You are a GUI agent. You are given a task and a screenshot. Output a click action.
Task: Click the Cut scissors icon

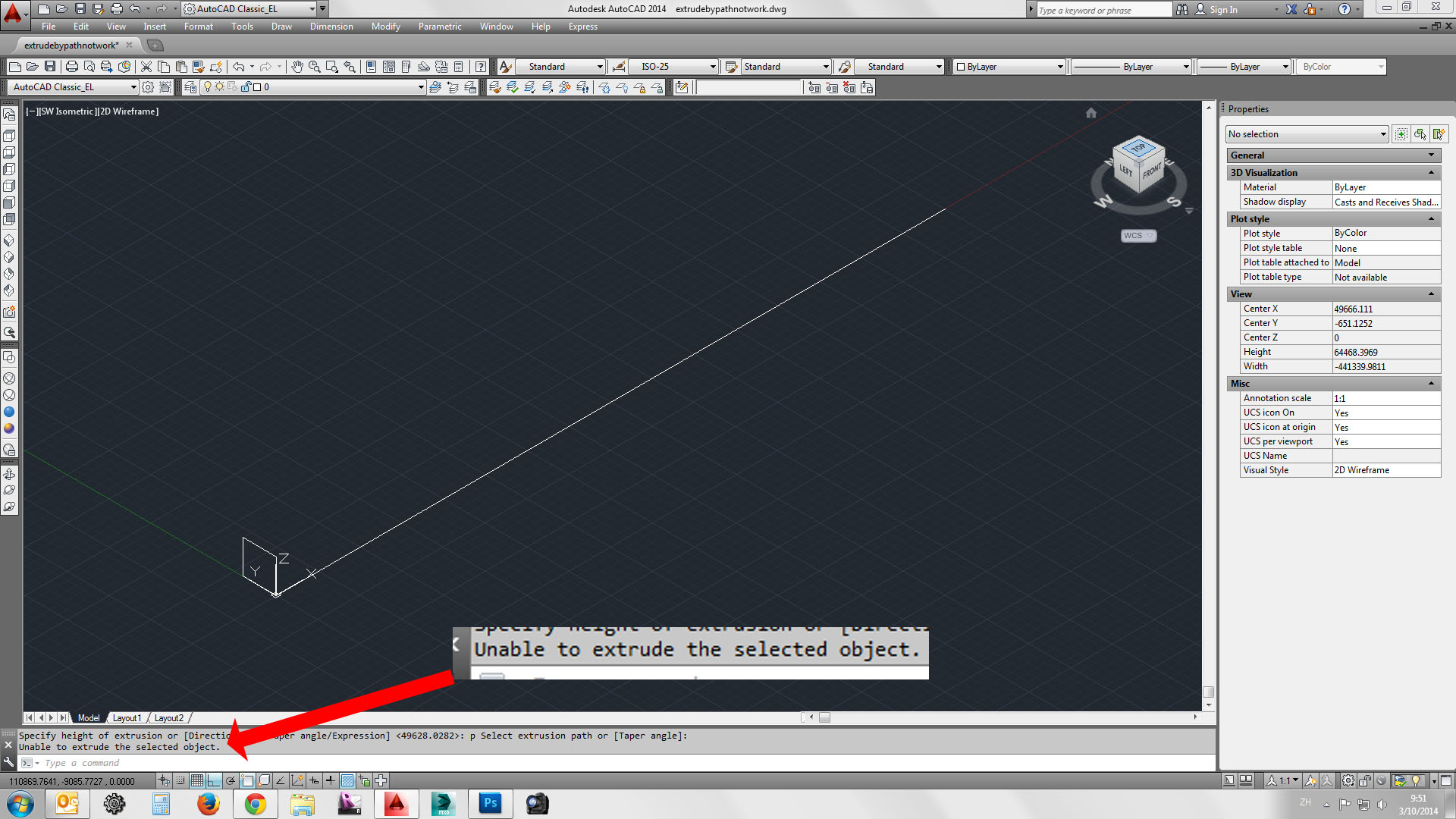[146, 67]
